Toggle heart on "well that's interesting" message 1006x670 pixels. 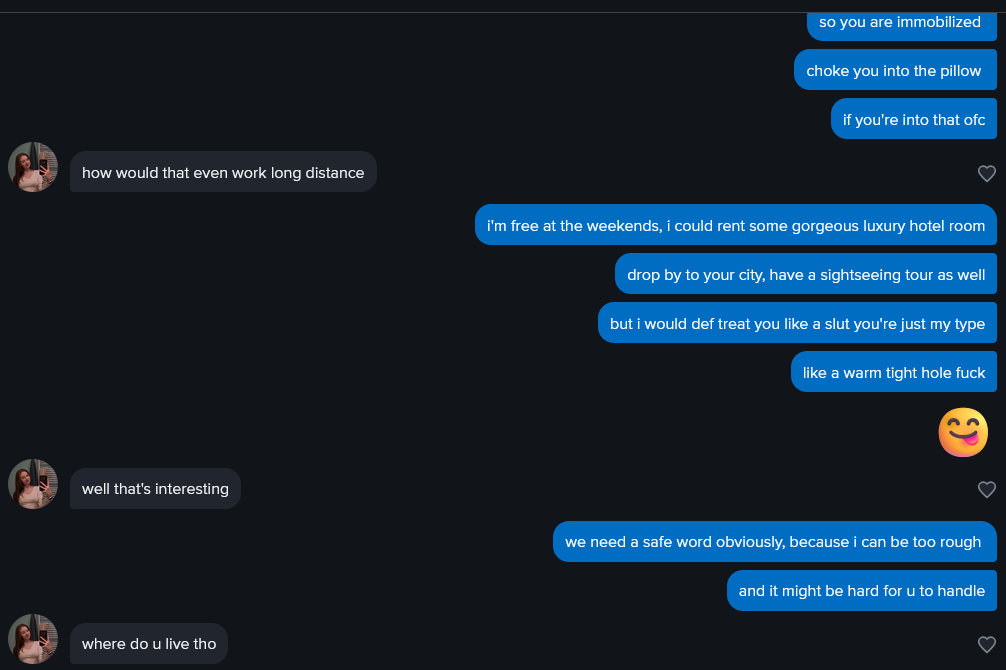tap(986, 489)
